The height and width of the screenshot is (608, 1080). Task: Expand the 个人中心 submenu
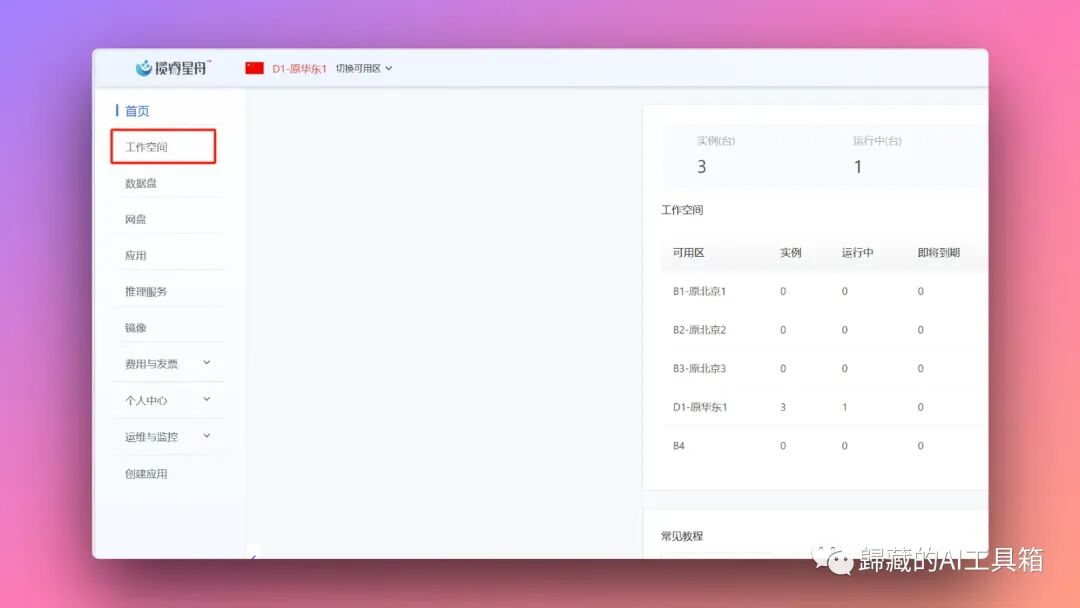coord(167,400)
